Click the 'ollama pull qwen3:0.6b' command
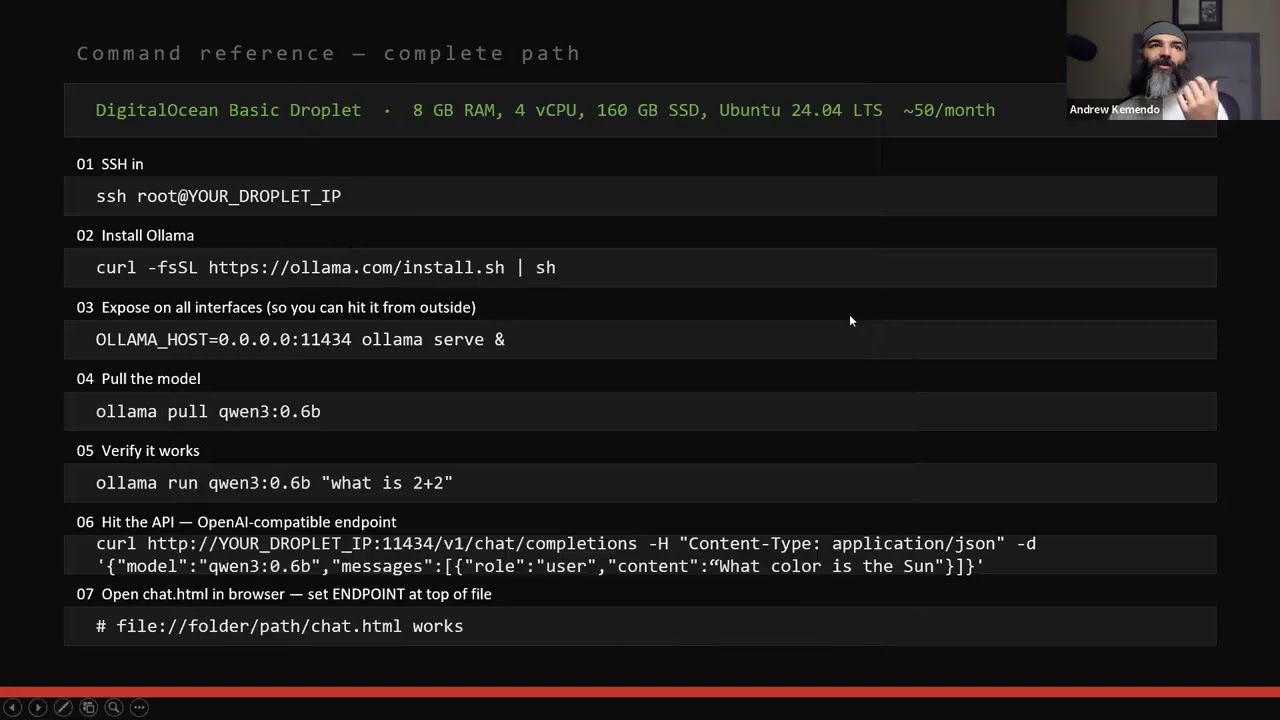 coord(208,411)
